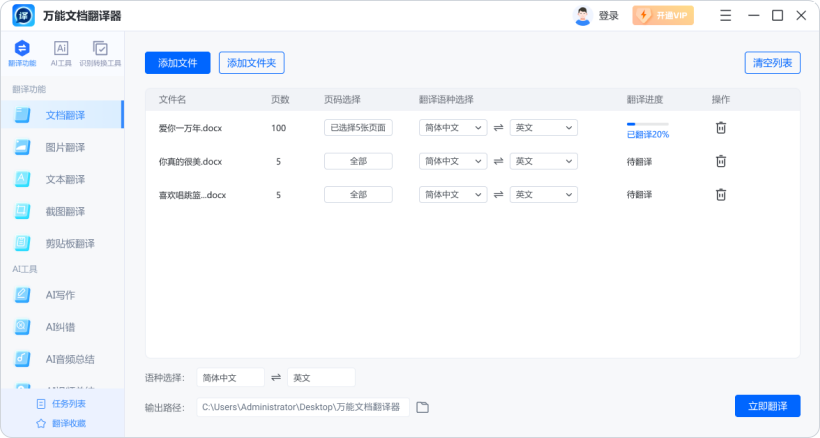820x438 pixels.
Task: Click the 文件名 column header
Action: point(173,99)
